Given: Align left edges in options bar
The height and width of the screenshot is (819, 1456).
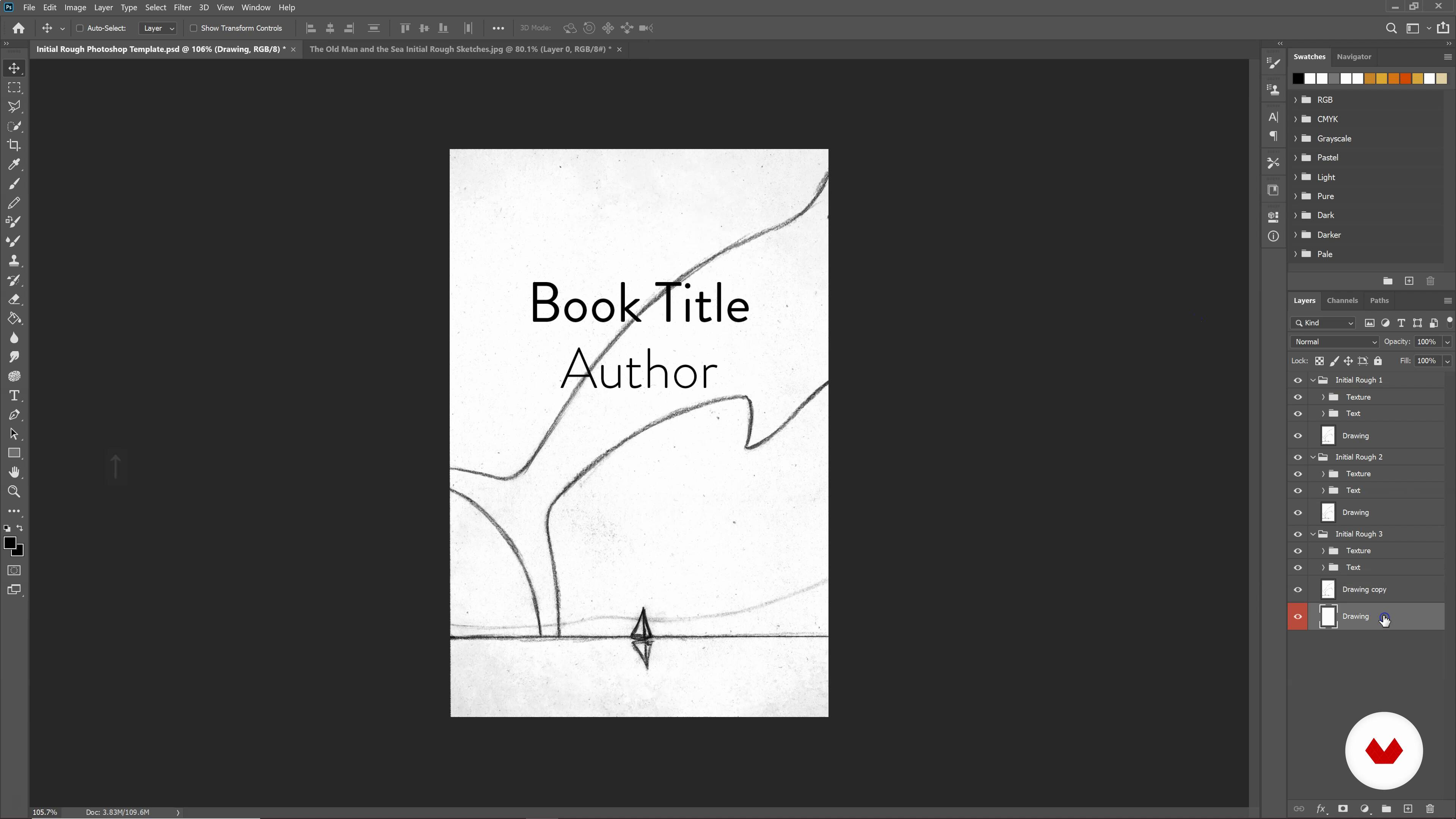Looking at the screenshot, I should pyautogui.click(x=311, y=28).
